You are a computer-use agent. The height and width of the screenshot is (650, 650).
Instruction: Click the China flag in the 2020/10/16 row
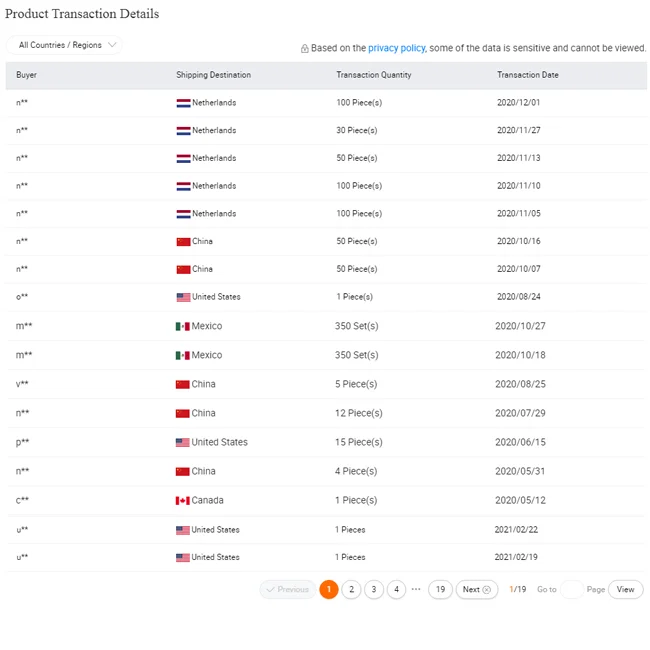(183, 241)
